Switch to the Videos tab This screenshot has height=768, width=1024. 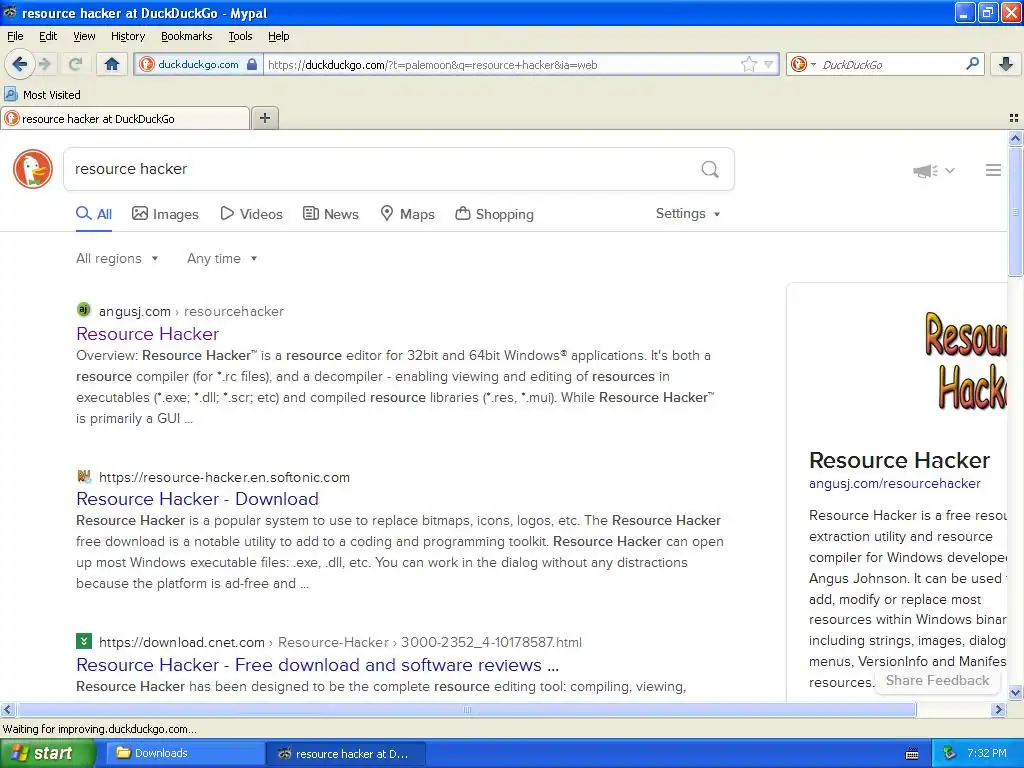pos(251,214)
